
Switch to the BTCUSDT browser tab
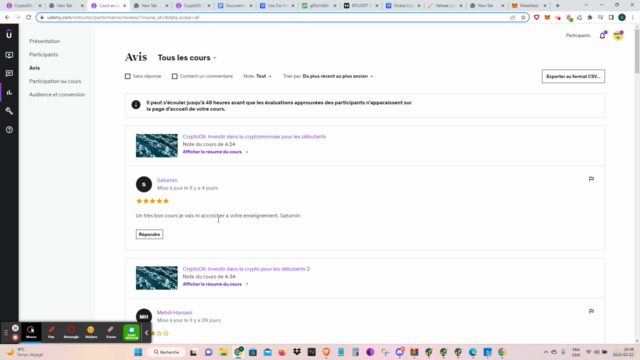(360, 6)
